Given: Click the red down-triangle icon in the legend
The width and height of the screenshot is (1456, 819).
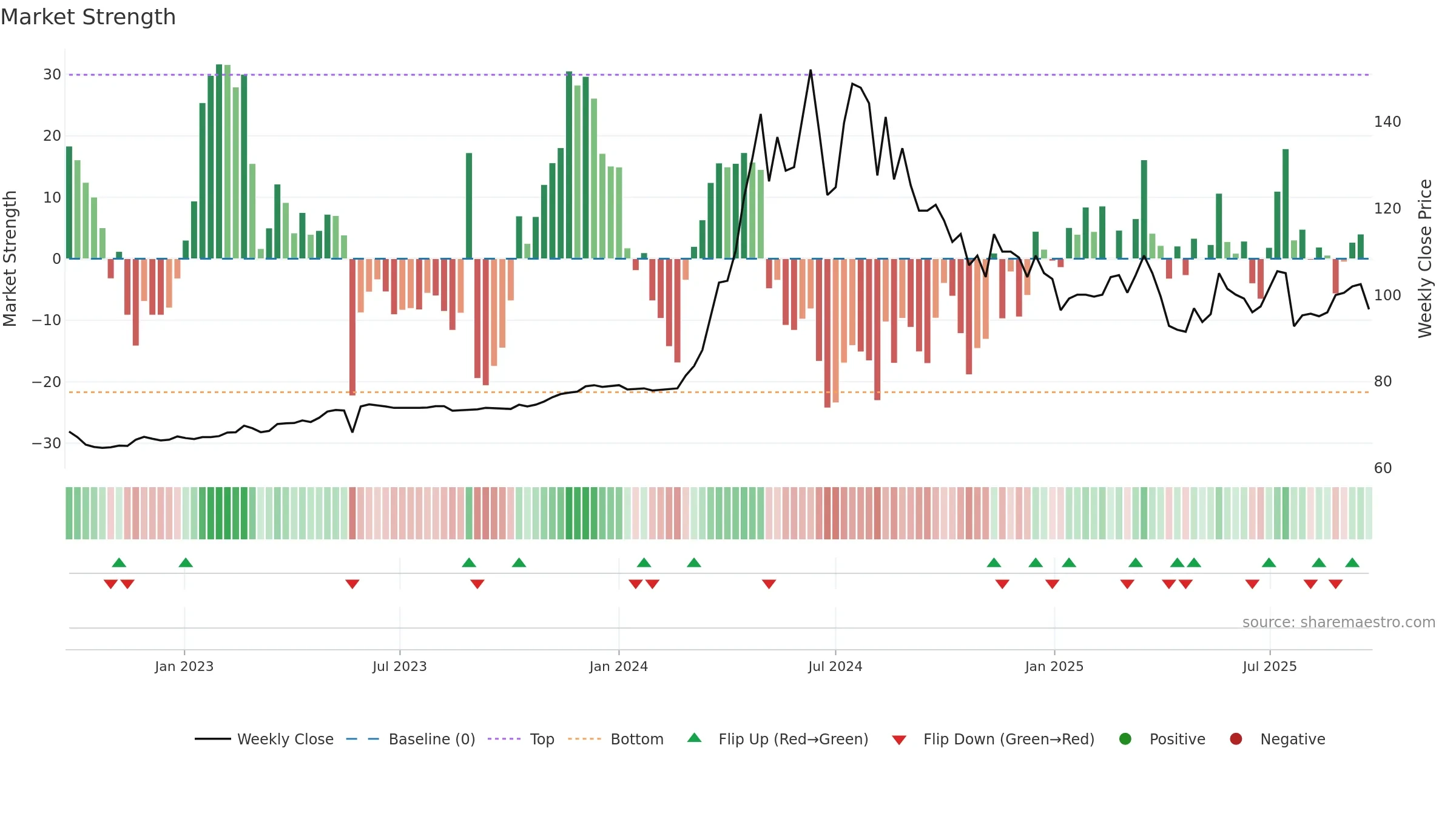Looking at the screenshot, I should (x=899, y=740).
